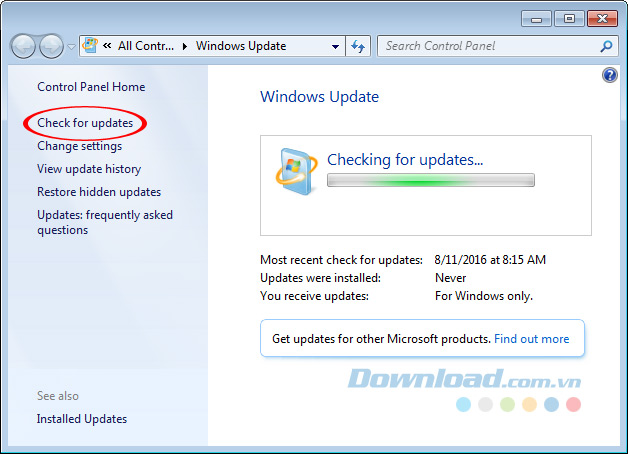628x454 pixels.
Task: Click the Never installed value
Action: 451,278
